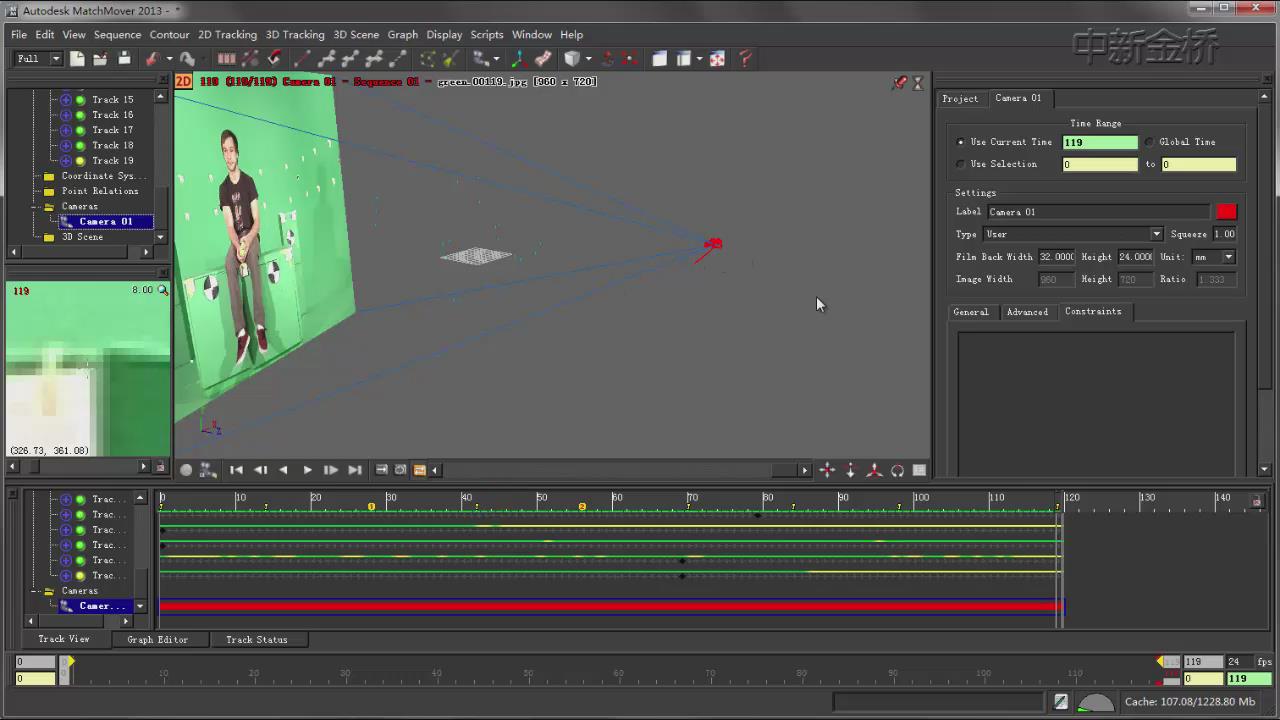Click the Save project floppy disk icon
1280x720 pixels.
(x=124, y=59)
